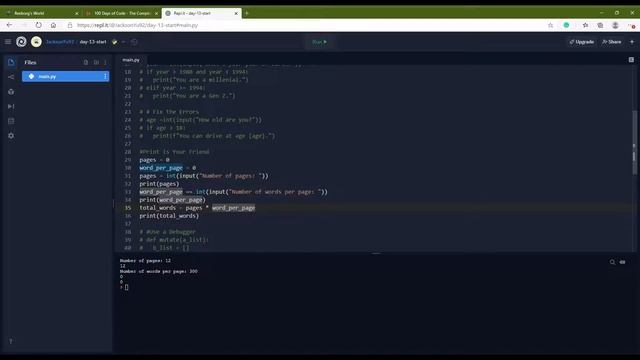The height and width of the screenshot is (360, 640).
Task: Select the Repl.it day-13-start browser tab
Action: [202, 13]
